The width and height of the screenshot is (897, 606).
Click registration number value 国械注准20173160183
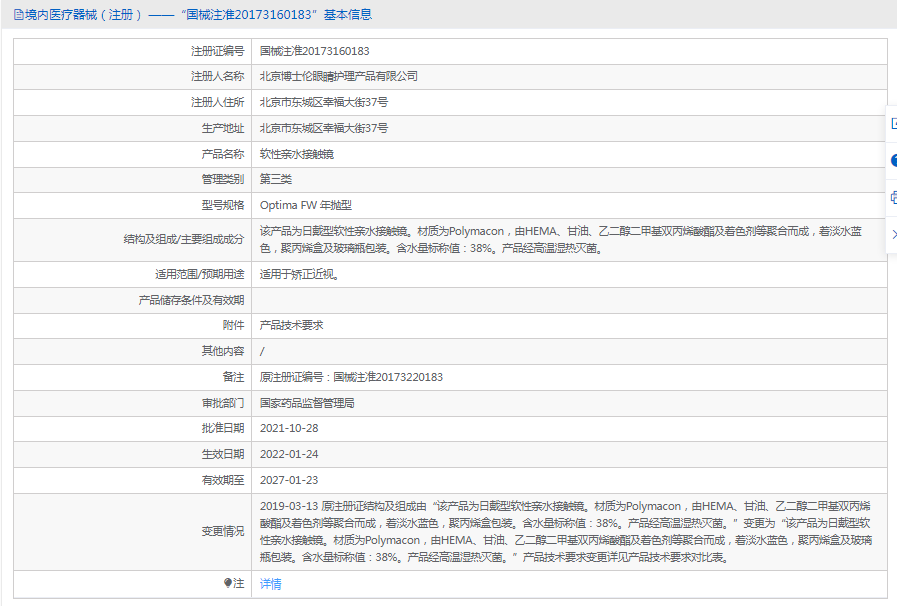pyautogui.click(x=314, y=51)
